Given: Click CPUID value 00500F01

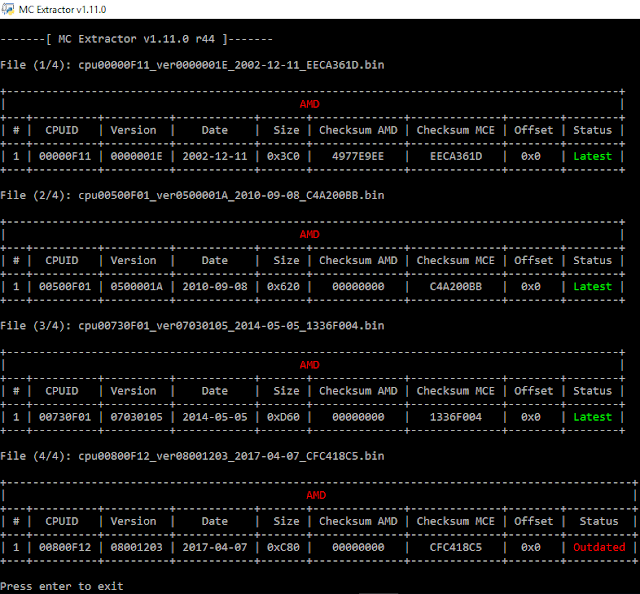Looking at the screenshot, I should 65,287.
